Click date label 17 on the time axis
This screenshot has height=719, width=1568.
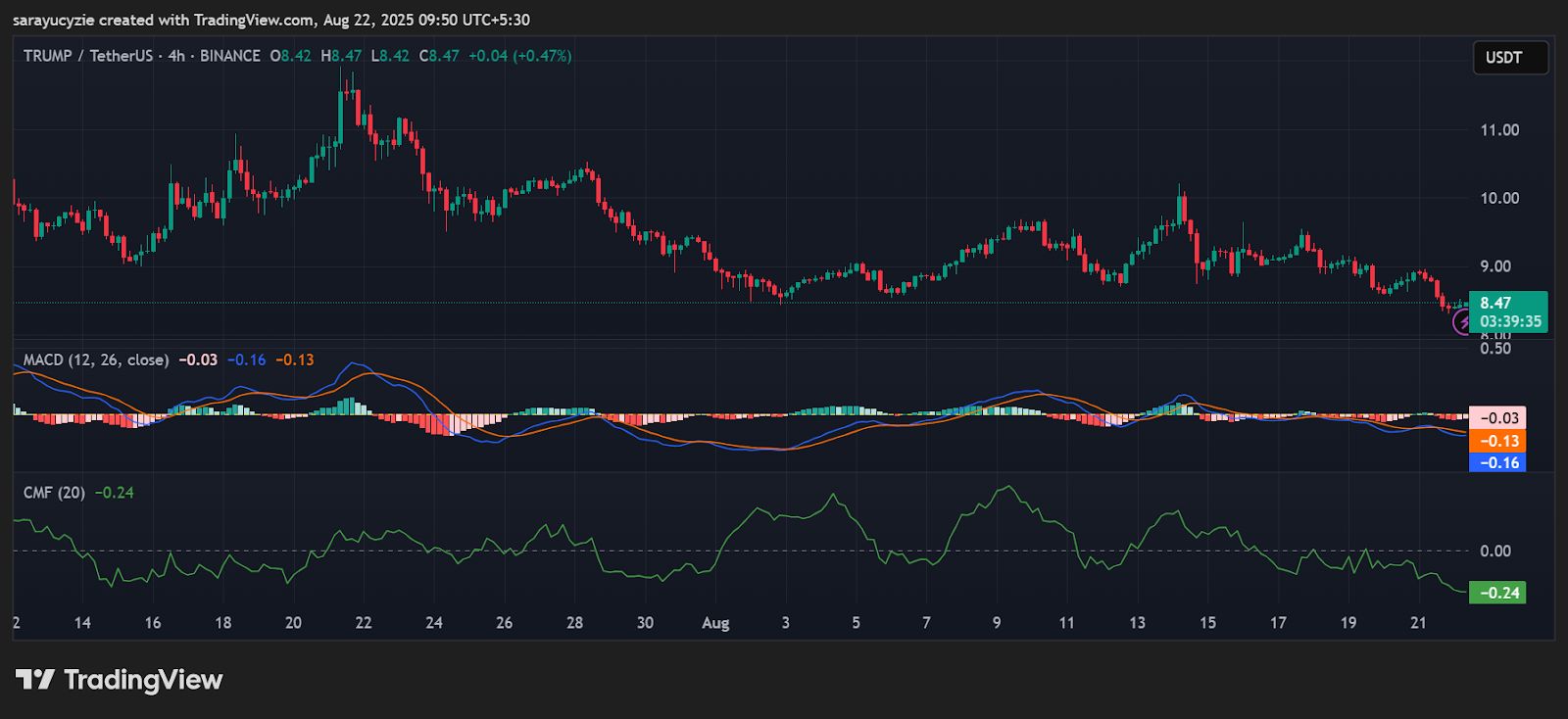click(x=1278, y=623)
